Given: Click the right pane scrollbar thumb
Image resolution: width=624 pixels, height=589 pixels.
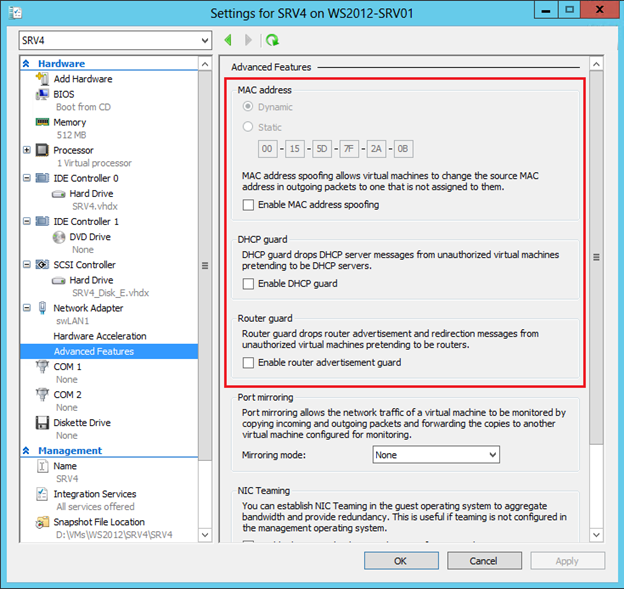Looking at the screenshot, I should 596,257.
